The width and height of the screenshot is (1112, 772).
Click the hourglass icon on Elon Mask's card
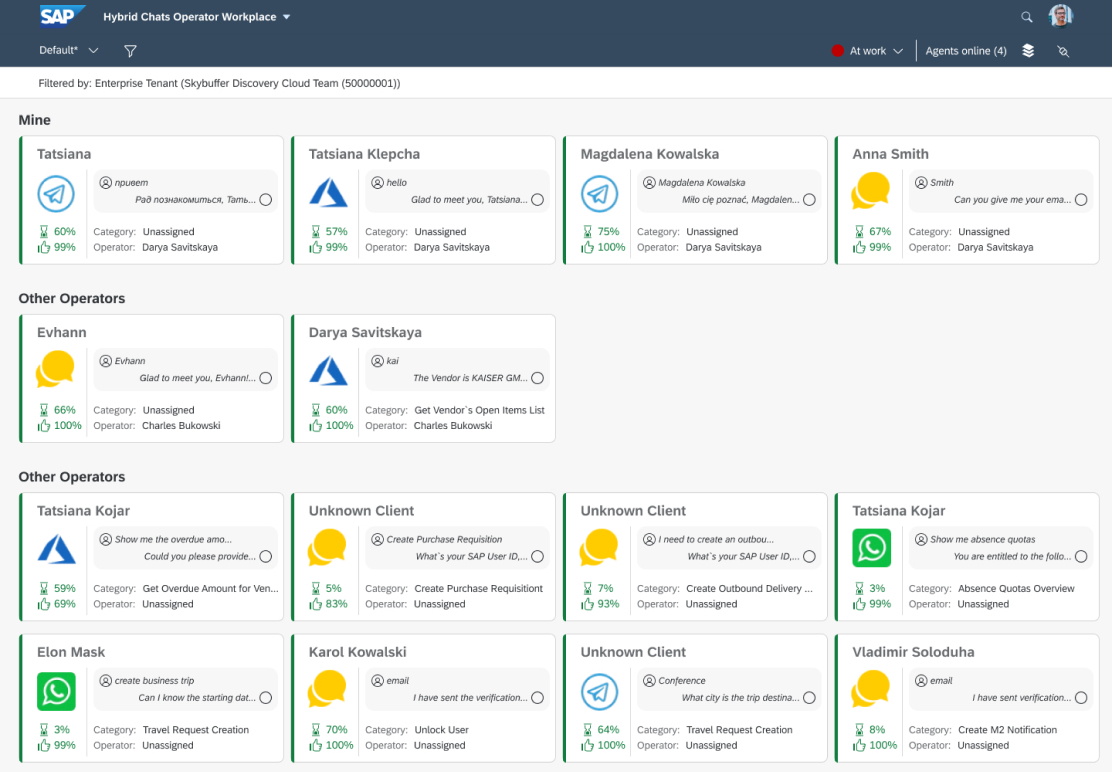click(x=44, y=729)
